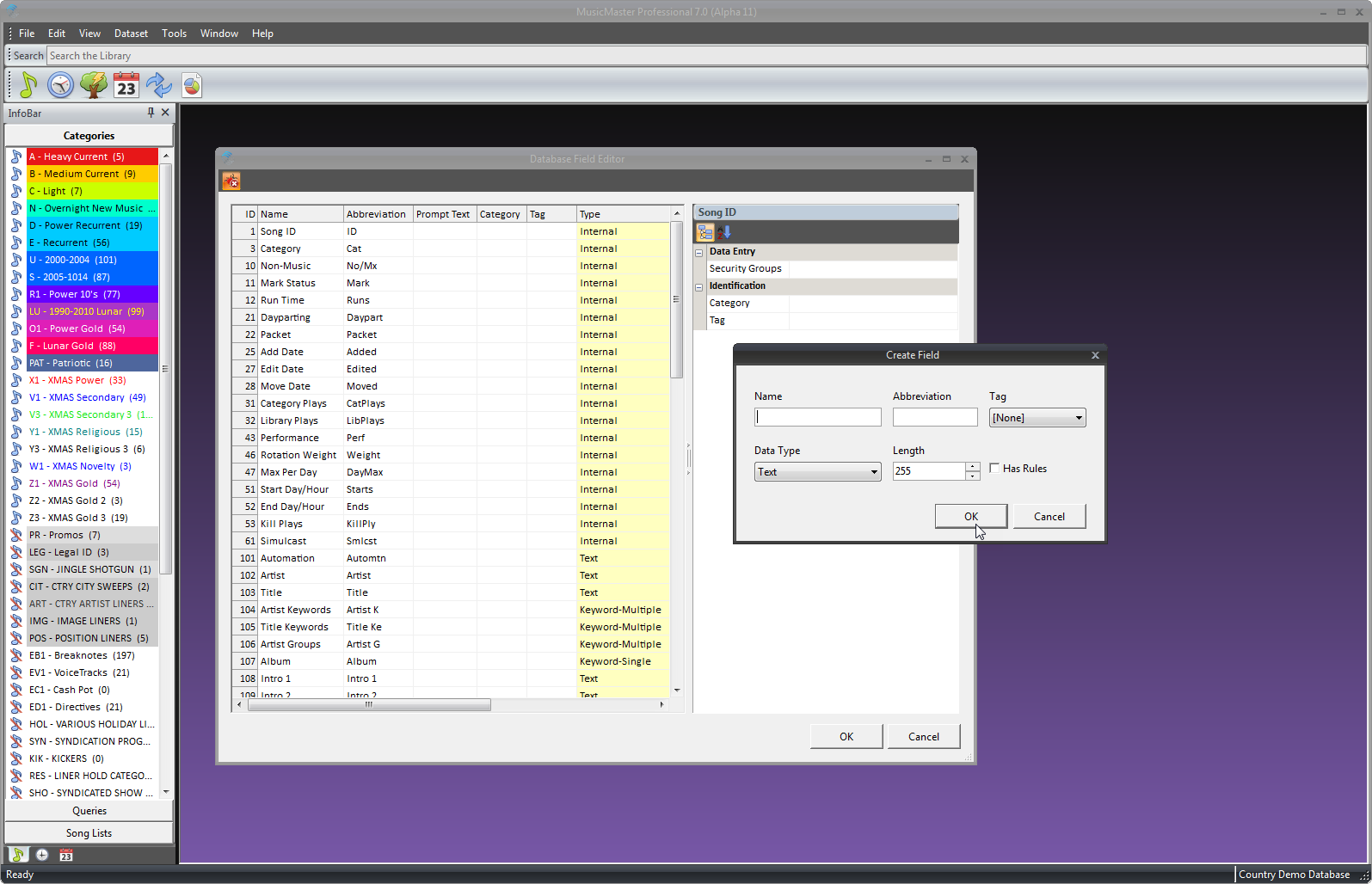Screen dimensions: 1372x884
Task: Click note icon beside EC1 - Cash Pot
Action: pos(16,690)
